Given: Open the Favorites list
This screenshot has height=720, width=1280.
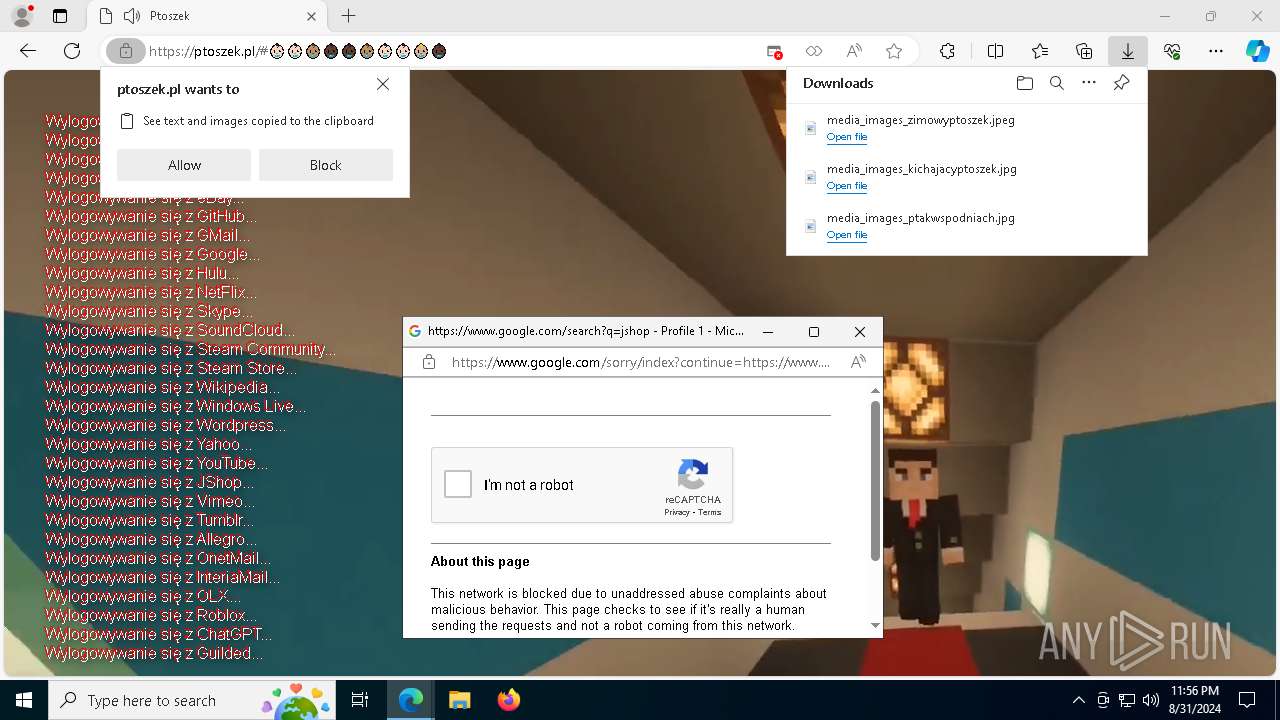Looking at the screenshot, I should click(x=1040, y=51).
